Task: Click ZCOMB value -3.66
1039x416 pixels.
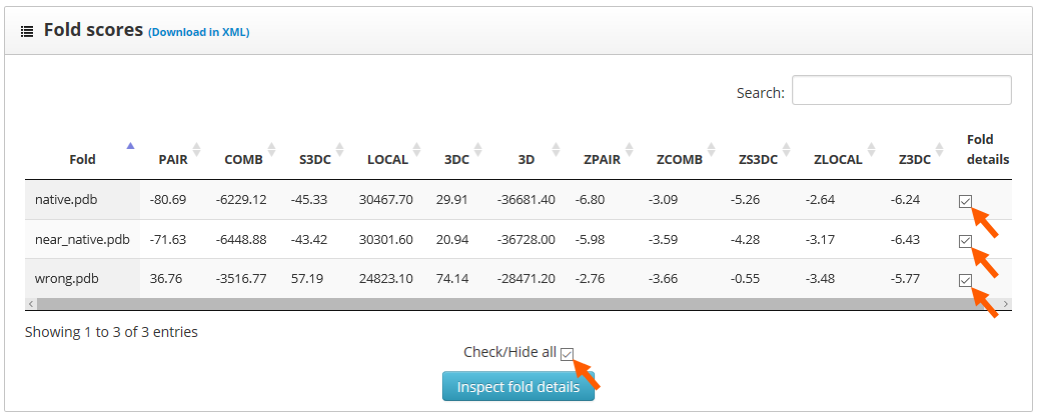Action: pyautogui.click(x=663, y=278)
